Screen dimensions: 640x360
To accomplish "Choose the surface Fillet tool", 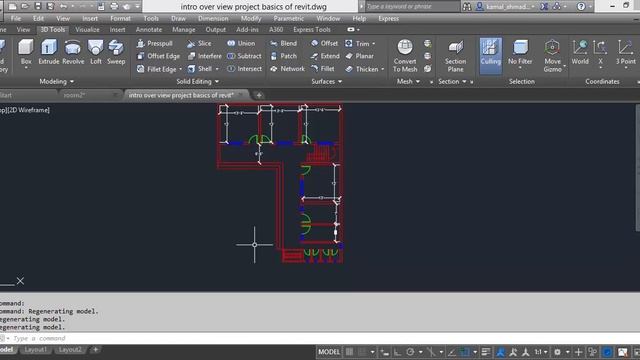I will pos(322,69).
